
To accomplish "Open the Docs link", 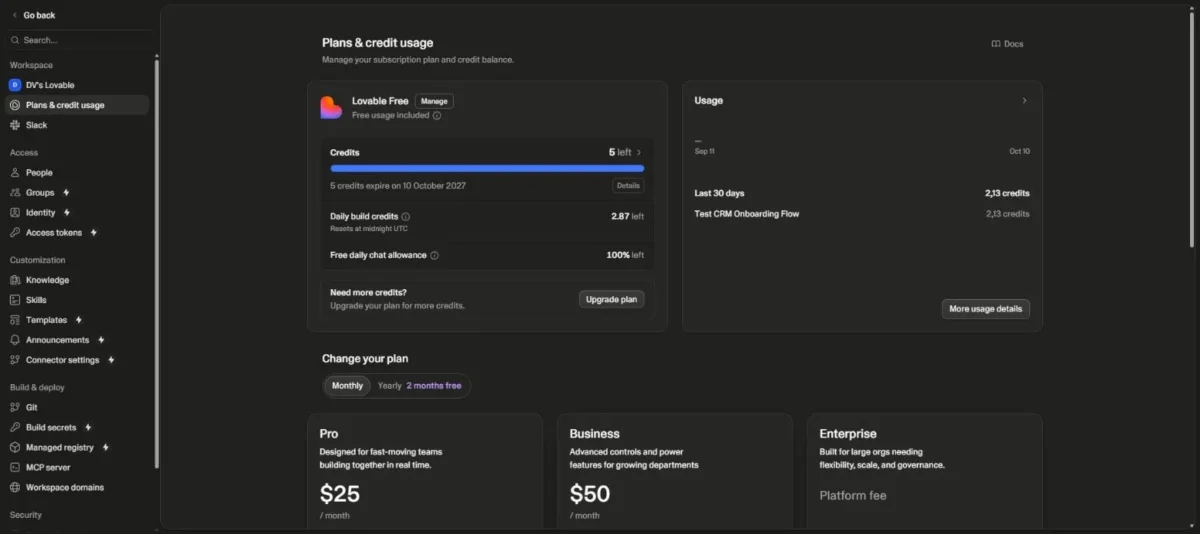I will click(1007, 44).
